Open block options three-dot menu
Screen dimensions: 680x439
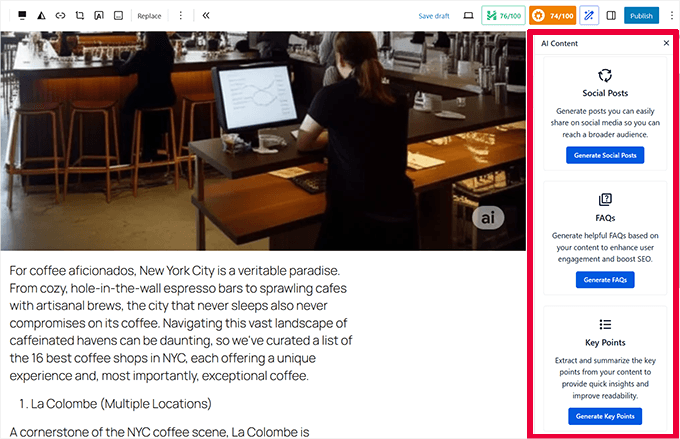coord(180,16)
